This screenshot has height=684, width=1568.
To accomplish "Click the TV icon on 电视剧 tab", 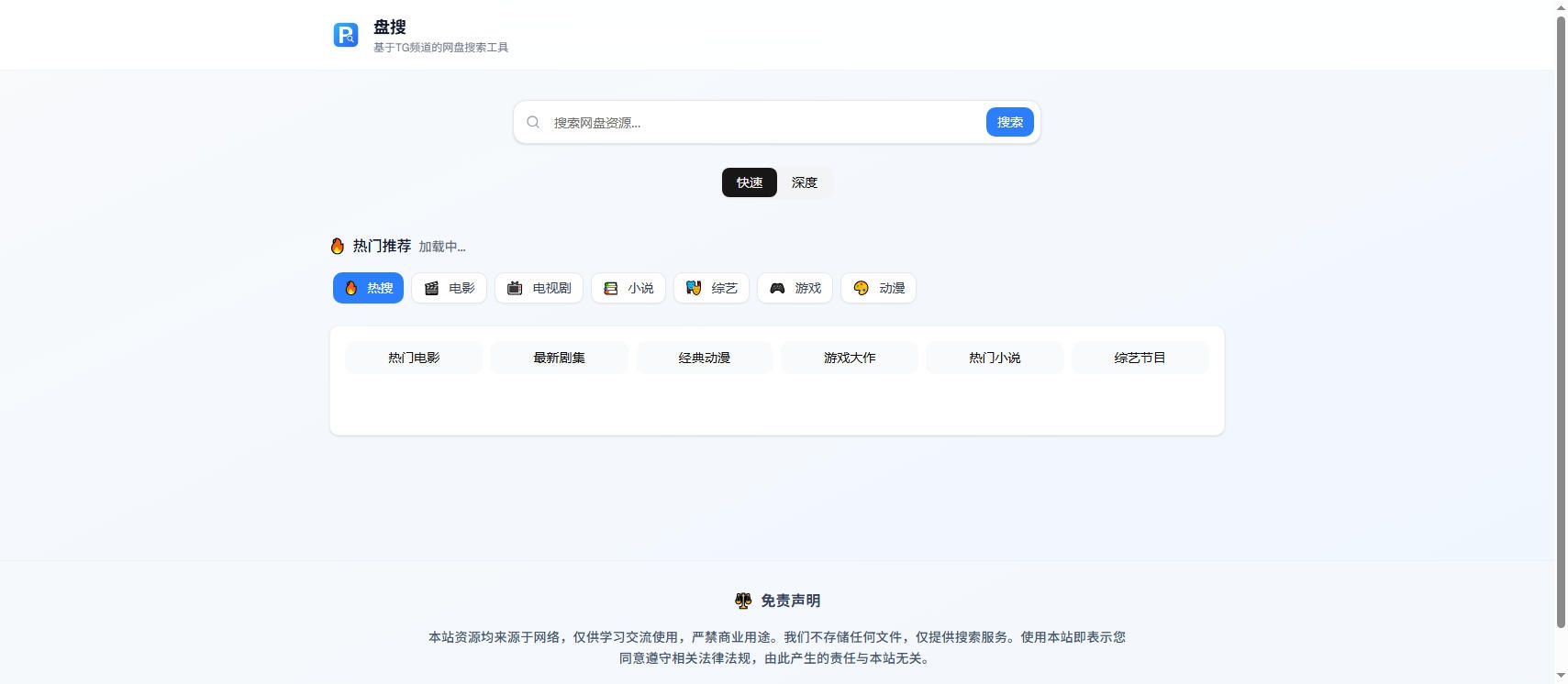I will (515, 288).
